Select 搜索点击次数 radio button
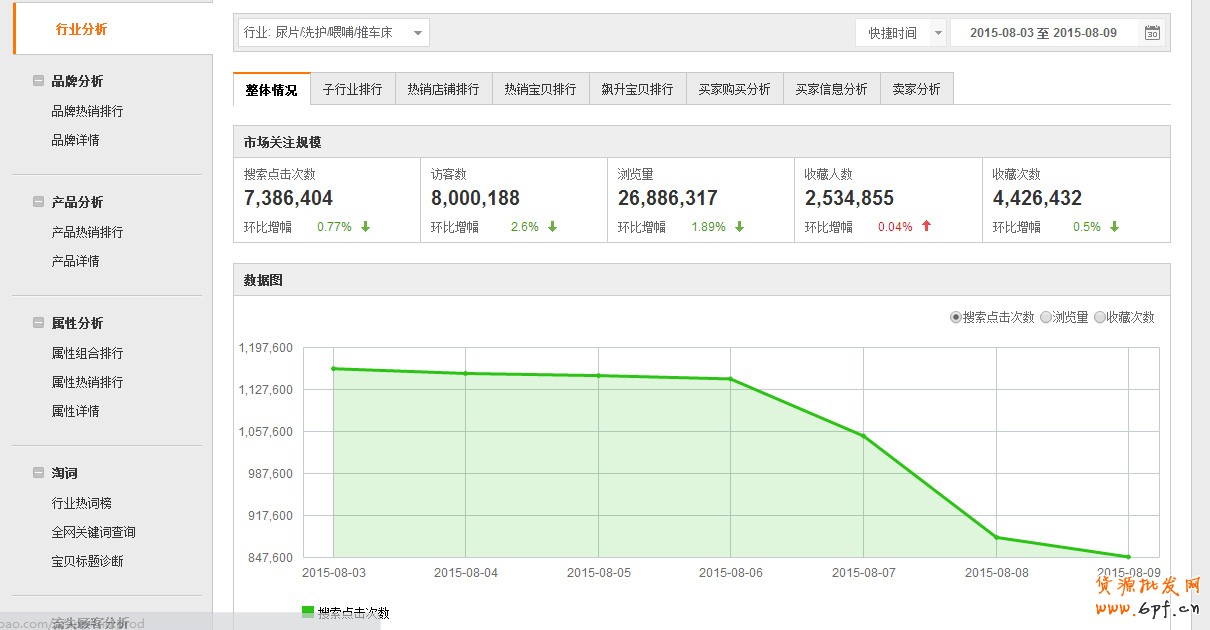This screenshot has width=1210, height=630. (x=956, y=317)
